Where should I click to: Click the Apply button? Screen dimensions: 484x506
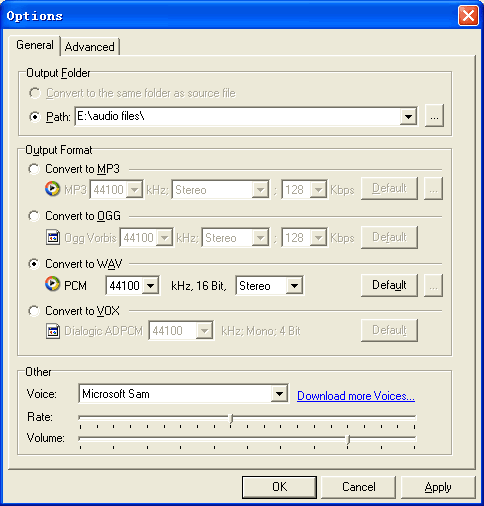[x=438, y=487]
